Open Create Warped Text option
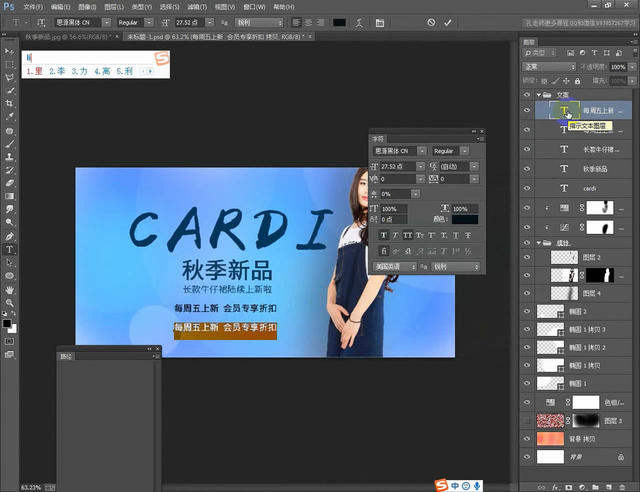The image size is (640, 492). point(359,22)
